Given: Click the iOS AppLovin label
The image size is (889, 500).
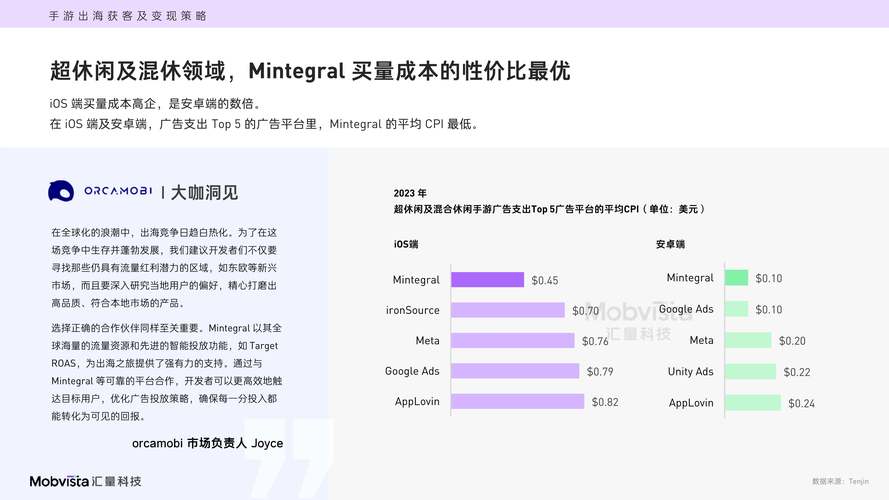Looking at the screenshot, I should [417, 401].
